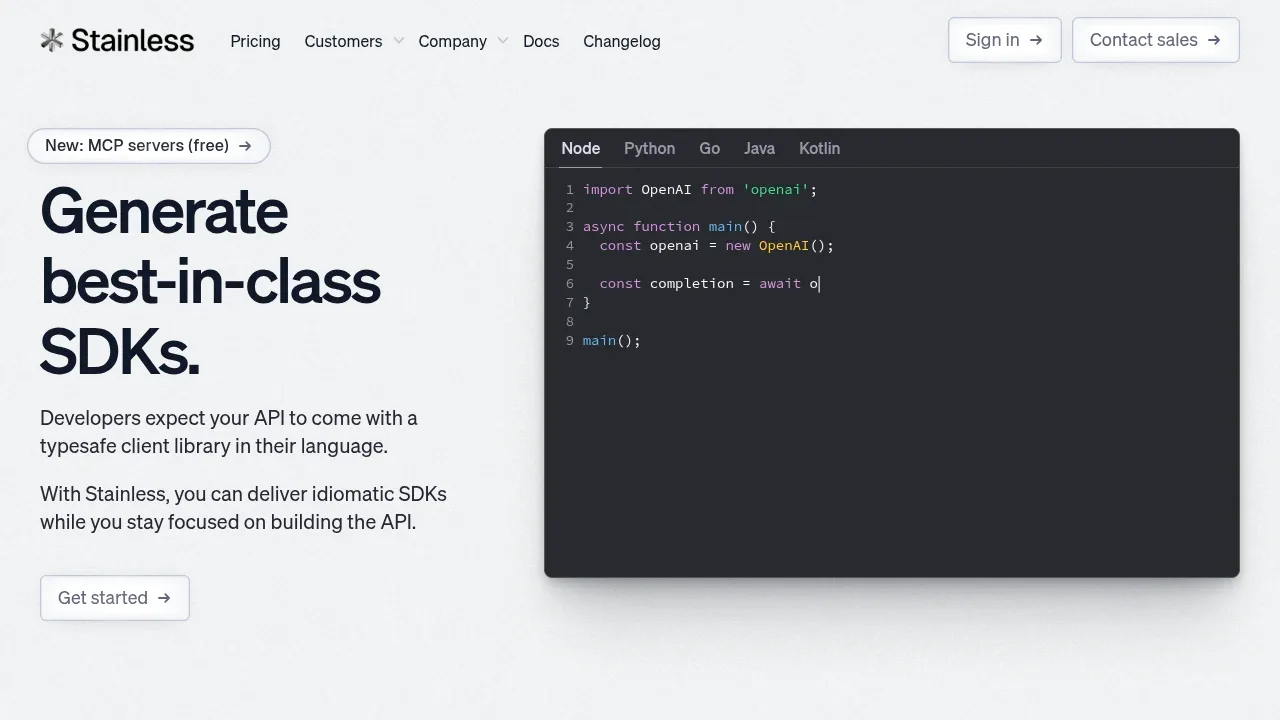The height and width of the screenshot is (720, 1280).
Task: Switch to the Python code tab
Action: [650, 148]
